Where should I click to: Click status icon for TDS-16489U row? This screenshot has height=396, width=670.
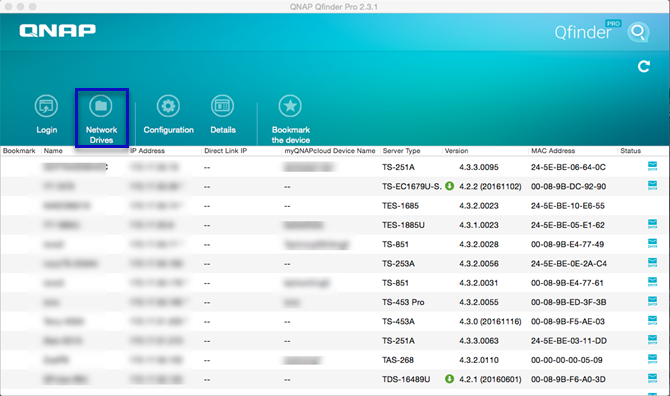tap(652, 378)
